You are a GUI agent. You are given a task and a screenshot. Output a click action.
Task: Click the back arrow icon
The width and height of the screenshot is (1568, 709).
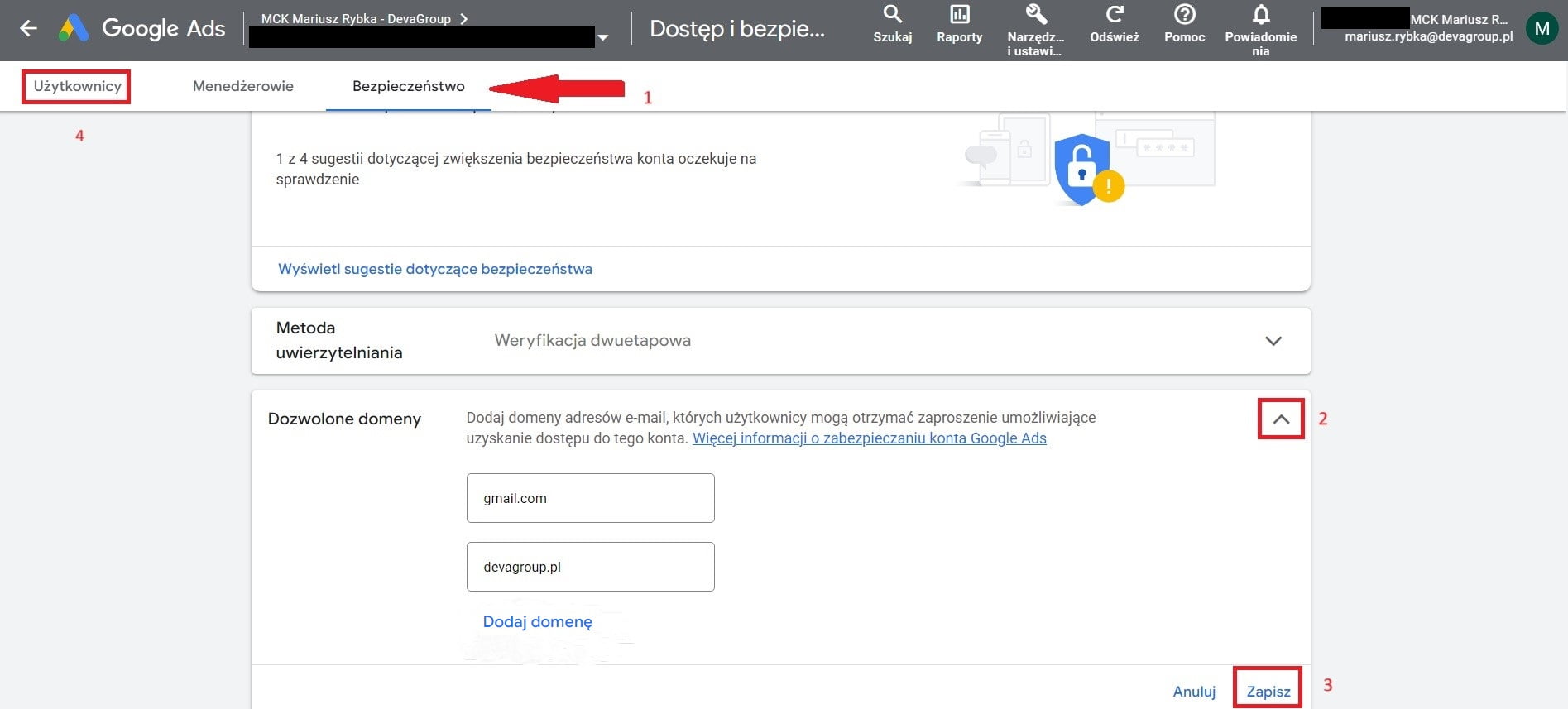coord(29,29)
